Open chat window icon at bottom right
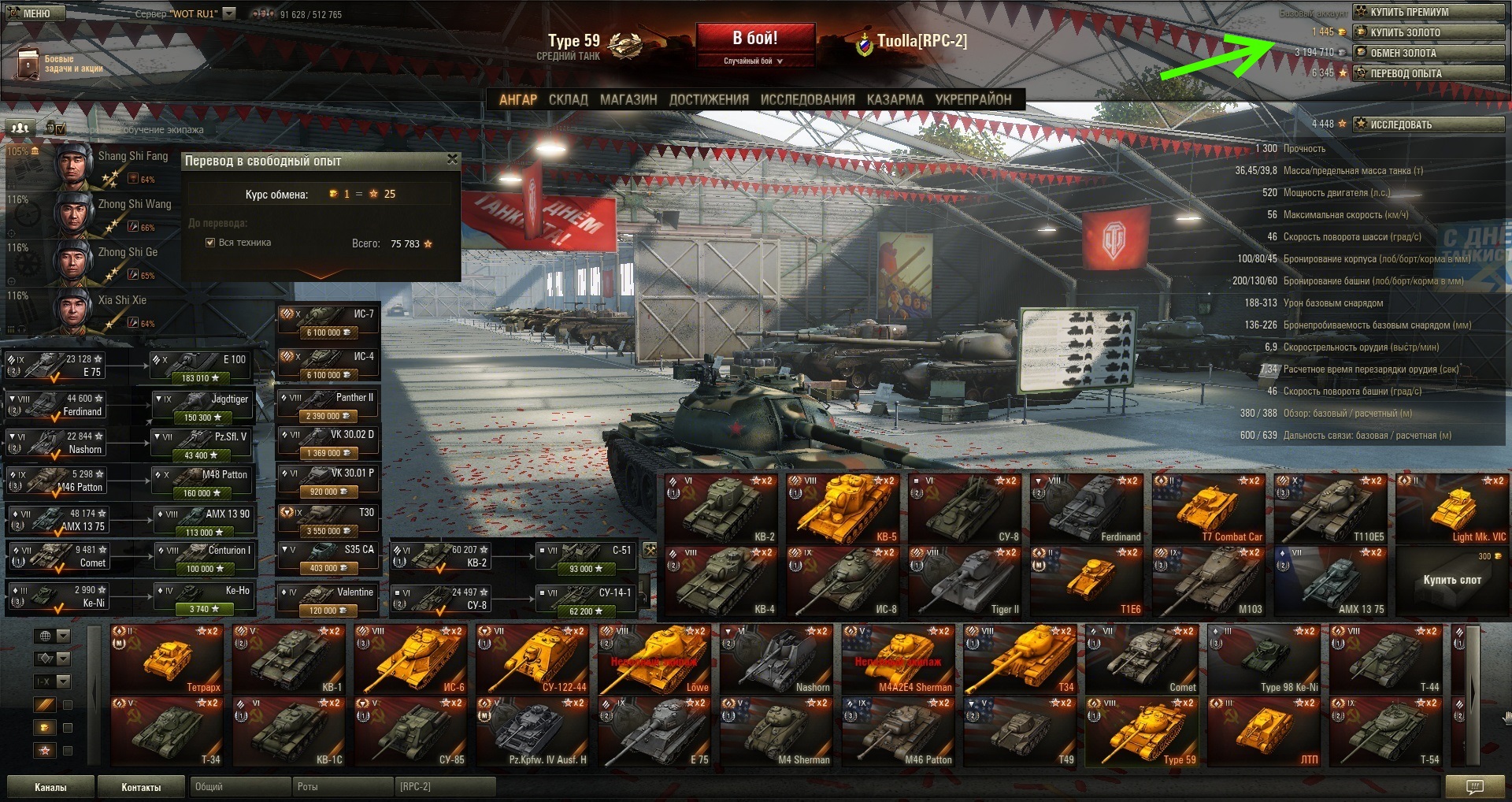Screen dimensions: 1512x802 pyautogui.click(x=1474, y=786)
